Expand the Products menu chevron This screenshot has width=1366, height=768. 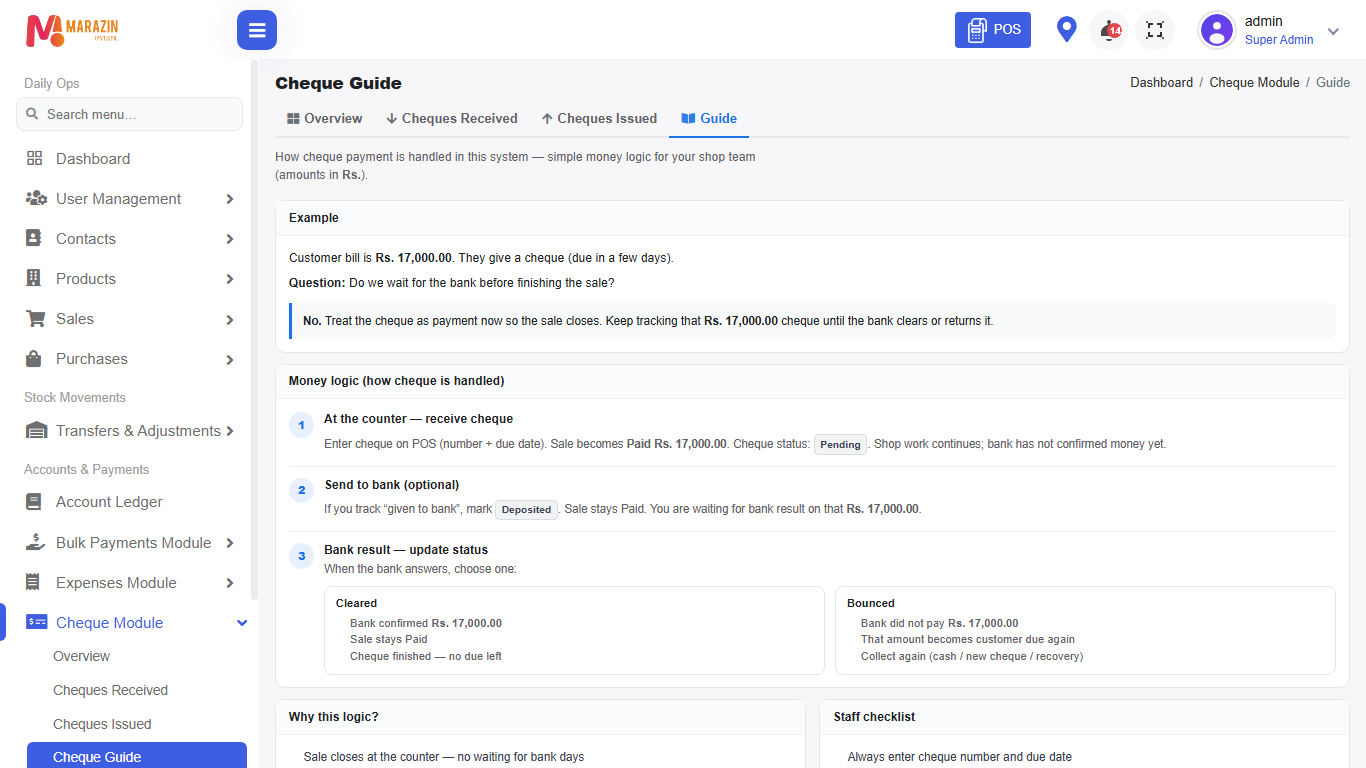(230, 279)
